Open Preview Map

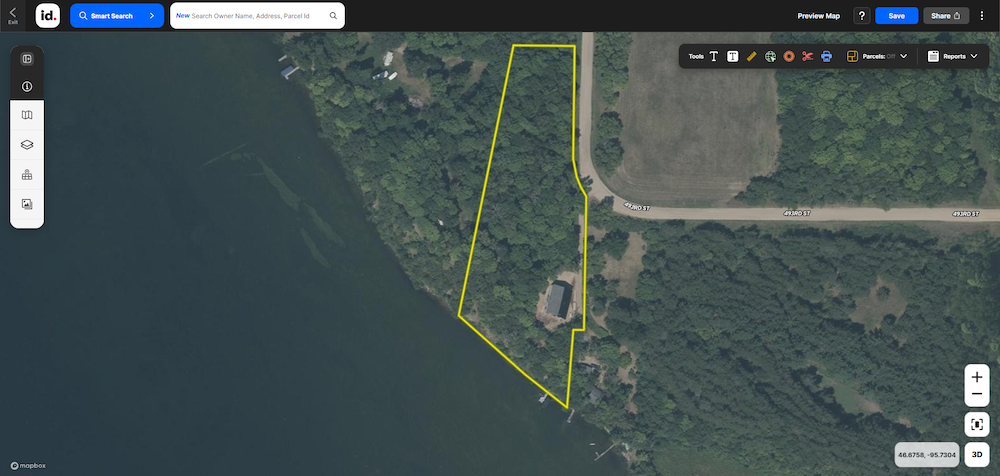coord(818,16)
